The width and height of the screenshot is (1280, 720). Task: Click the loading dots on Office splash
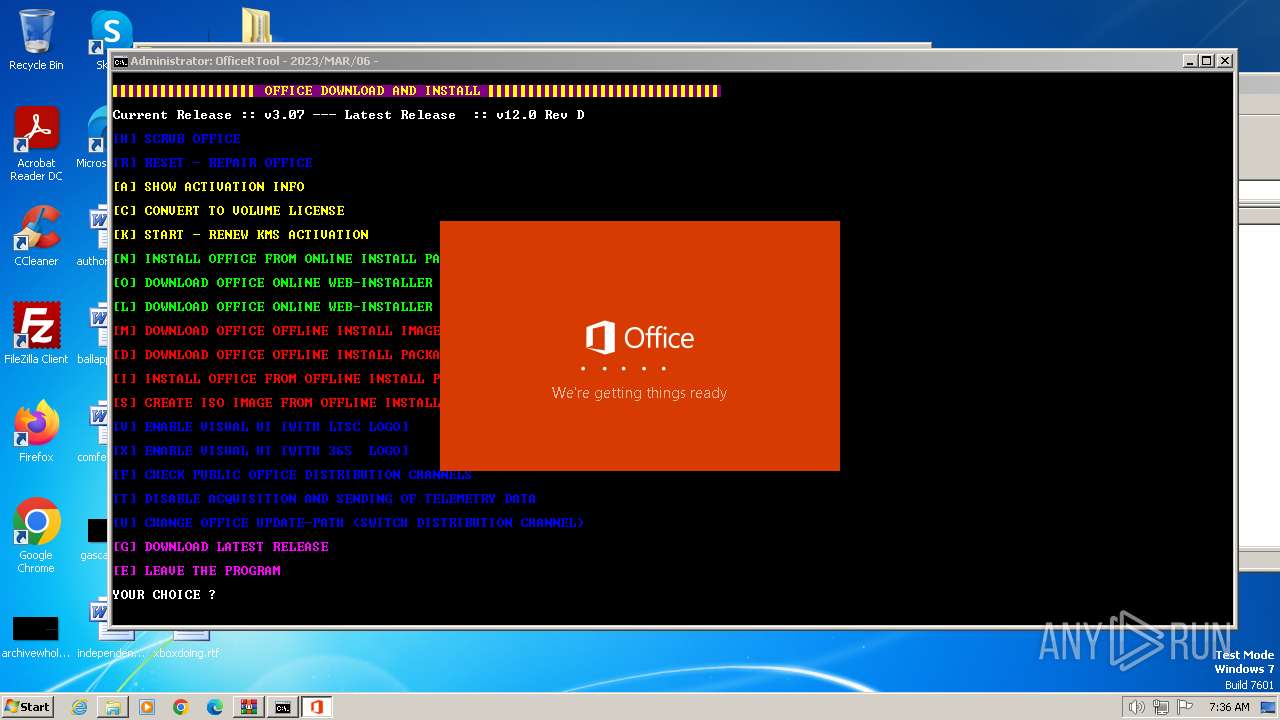click(623, 369)
